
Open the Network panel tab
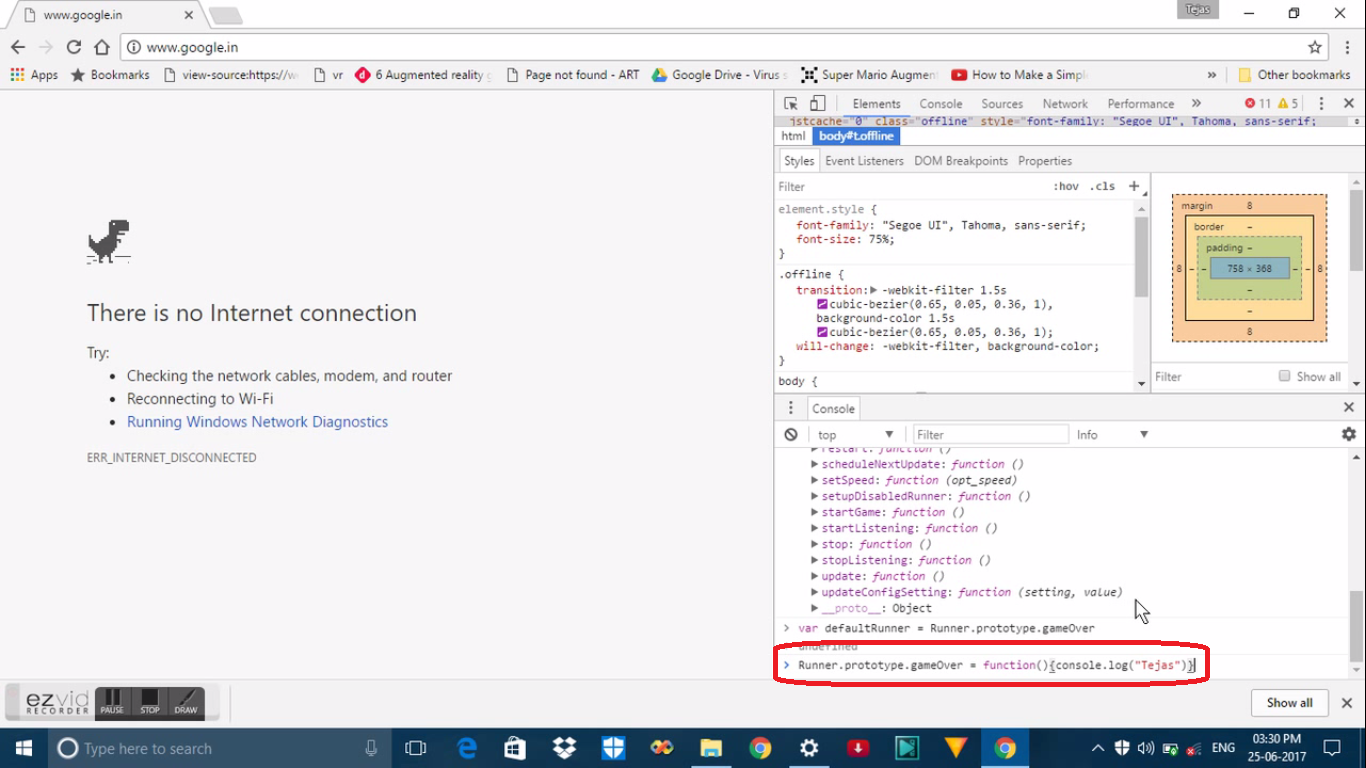pos(1065,104)
